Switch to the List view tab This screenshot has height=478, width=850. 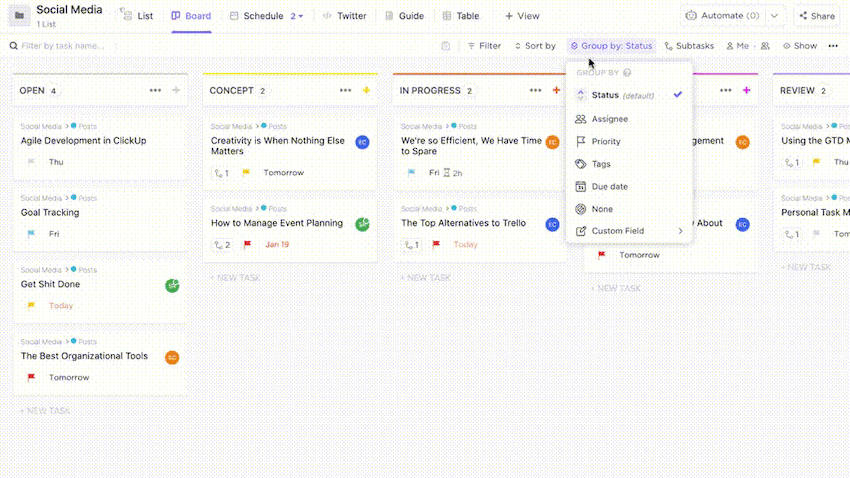(x=138, y=16)
